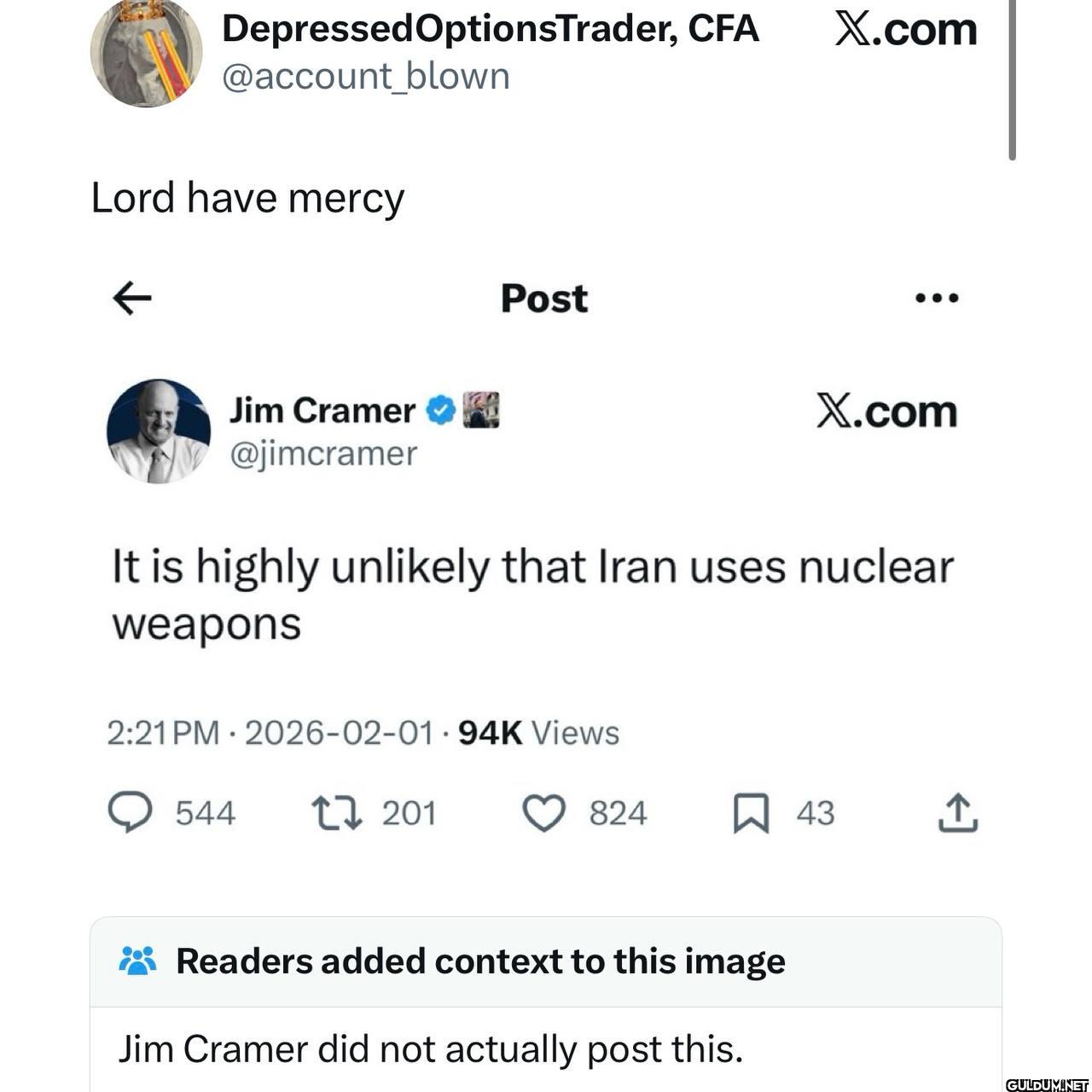Open Jim Cramer's profile picture
Screen dimensions: 1092x1092
(159, 431)
